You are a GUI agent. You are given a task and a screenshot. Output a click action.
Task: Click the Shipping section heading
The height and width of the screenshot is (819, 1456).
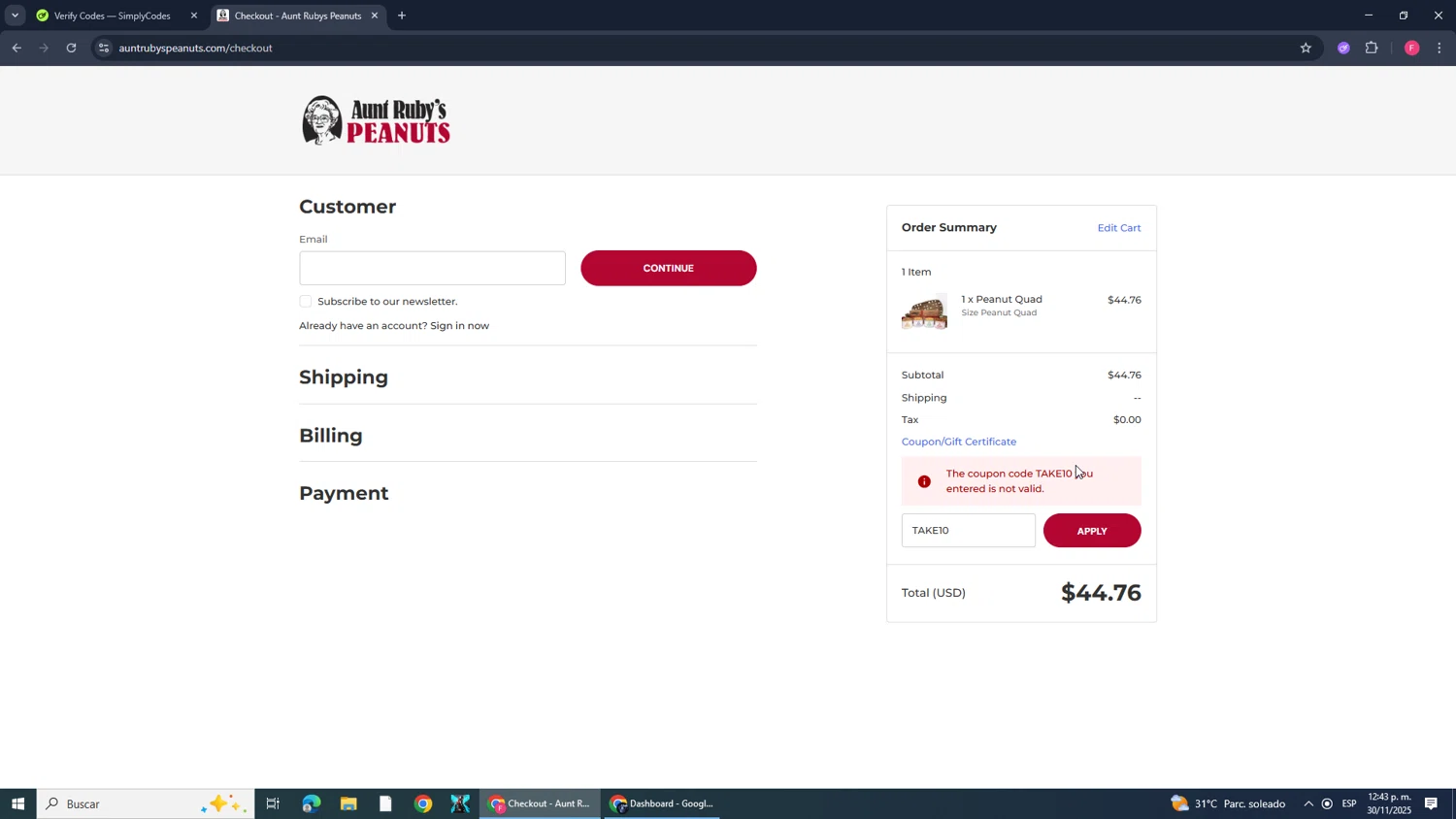pyautogui.click(x=344, y=377)
